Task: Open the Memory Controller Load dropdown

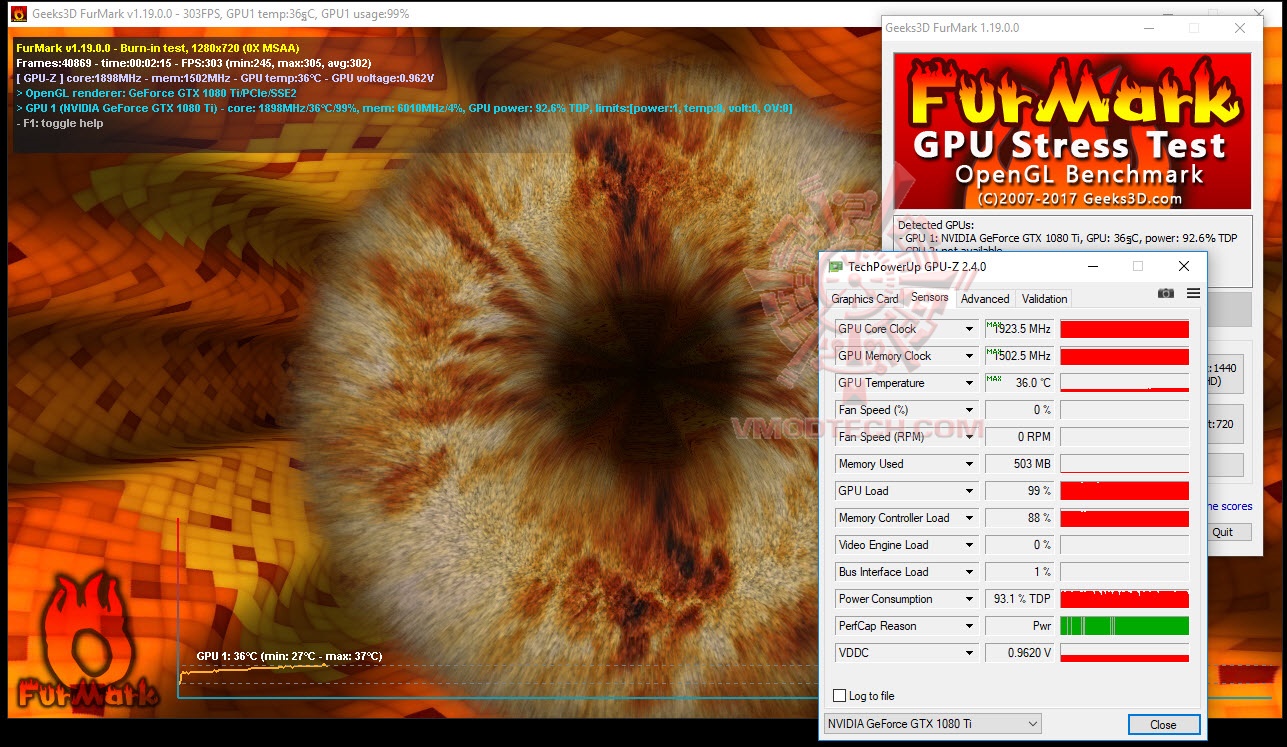Action: click(x=969, y=518)
